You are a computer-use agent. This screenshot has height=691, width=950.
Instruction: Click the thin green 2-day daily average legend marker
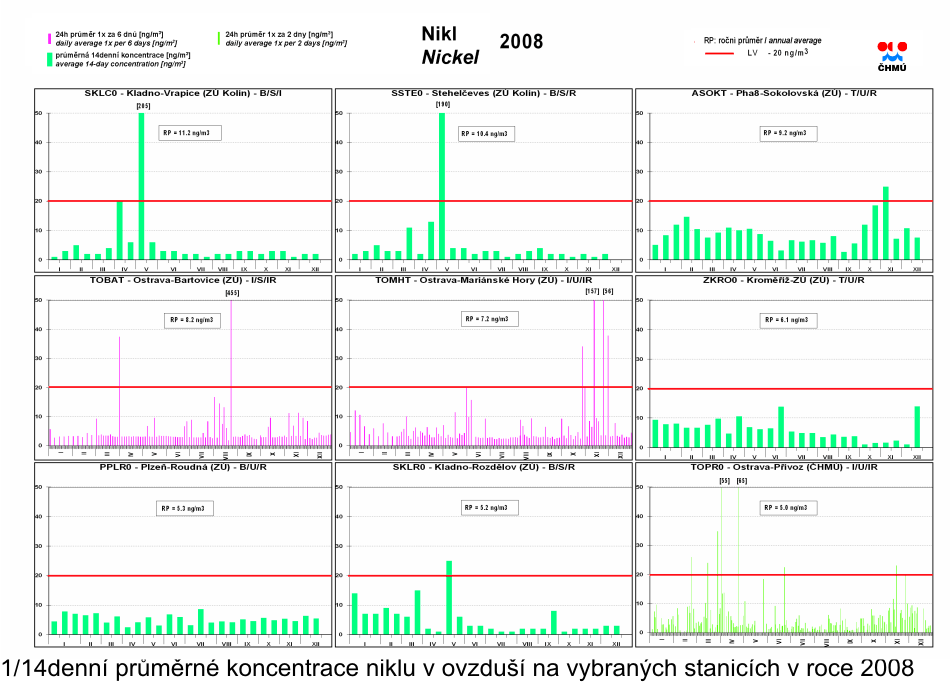click(219, 37)
